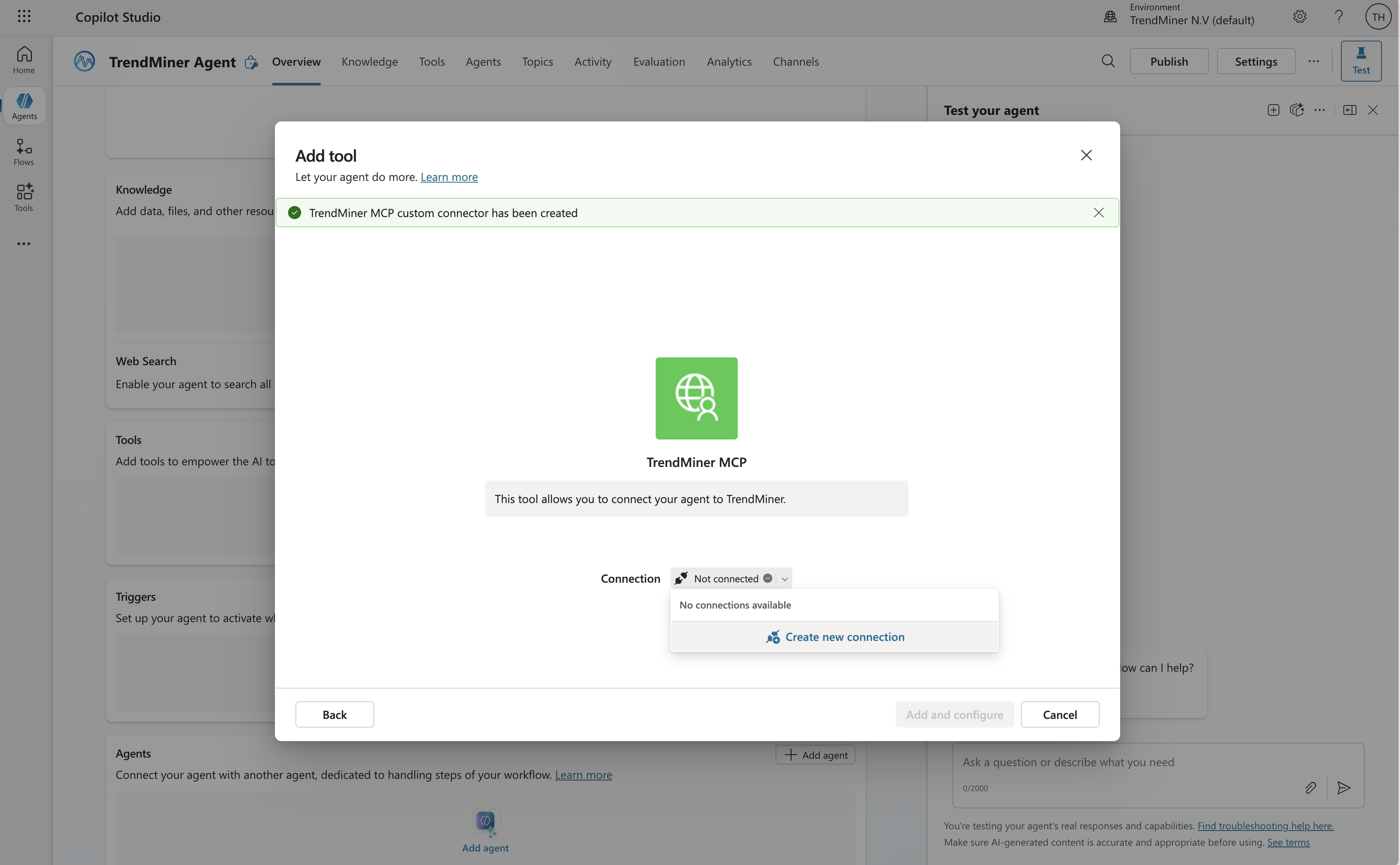Open the agent more options ellipsis

point(1314,61)
